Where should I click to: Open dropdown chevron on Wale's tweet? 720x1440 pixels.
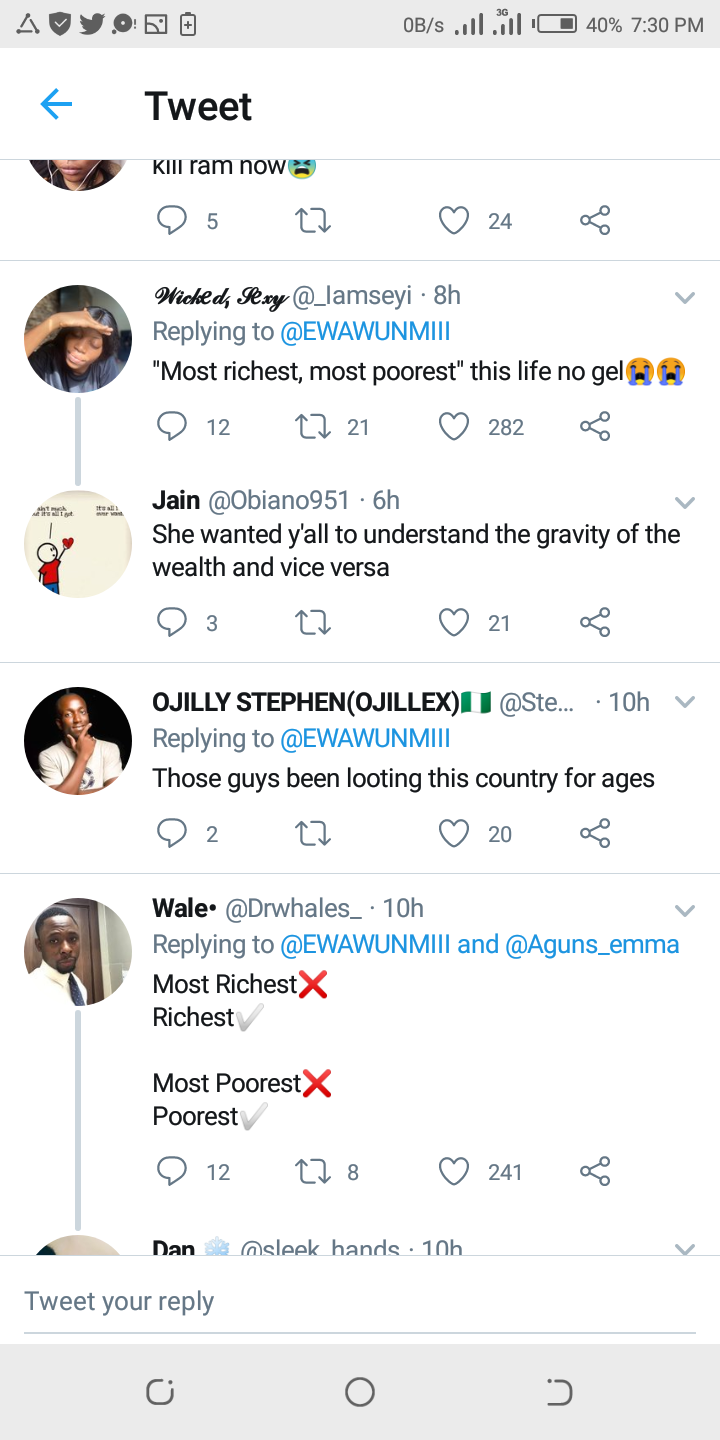point(685,910)
